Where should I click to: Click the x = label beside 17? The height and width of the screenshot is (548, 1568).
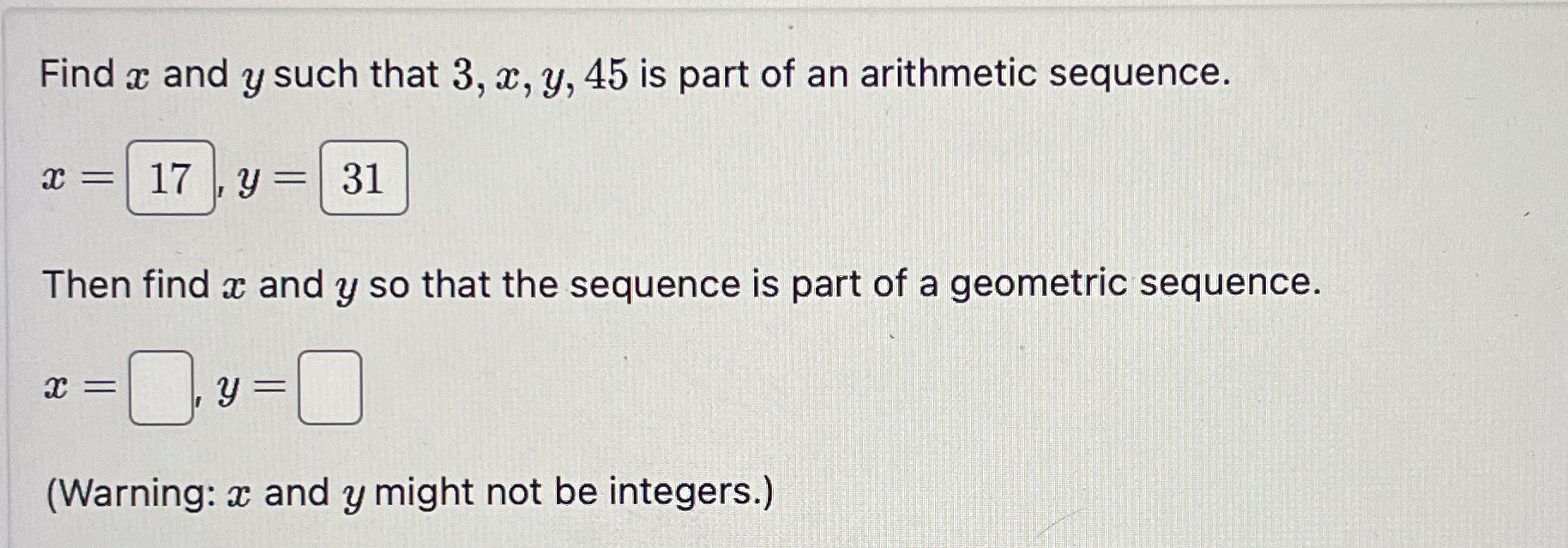(77, 177)
